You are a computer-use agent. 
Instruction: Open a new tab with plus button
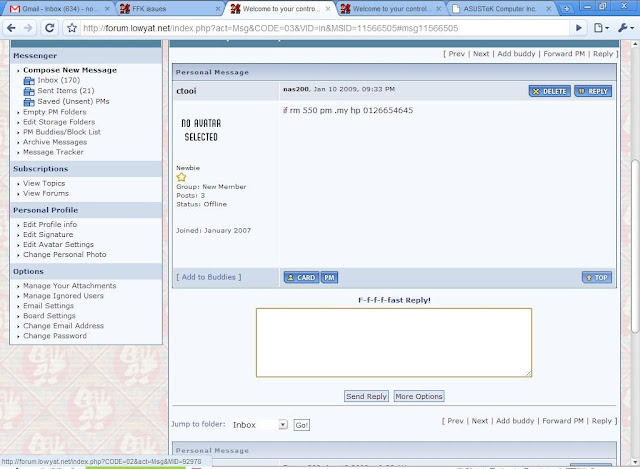pos(566,9)
